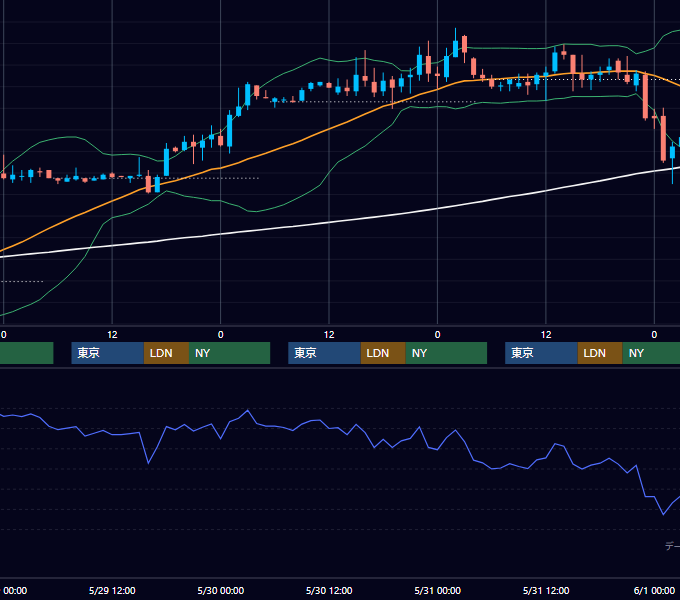Click the '5/30 12:00' date axis label
680x600 pixels.
click(329, 590)
